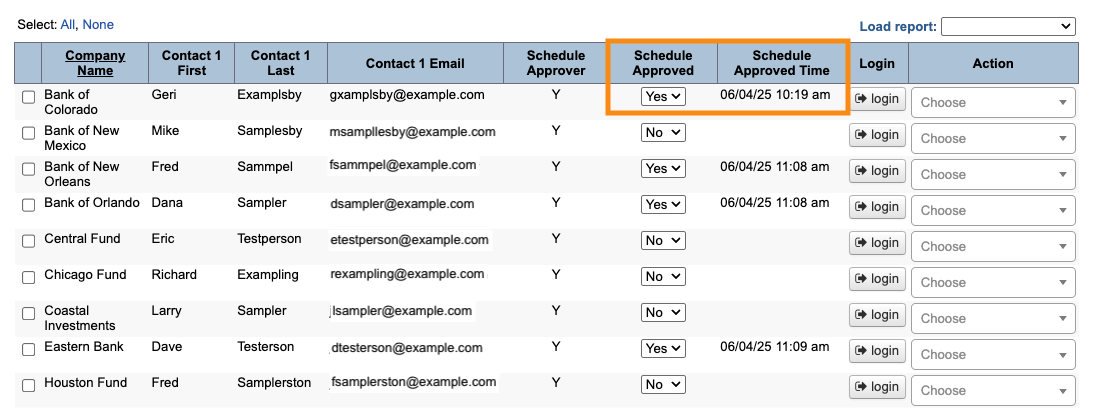
Task: Click login button for Bank of Colorado
Action: (877, 99)
